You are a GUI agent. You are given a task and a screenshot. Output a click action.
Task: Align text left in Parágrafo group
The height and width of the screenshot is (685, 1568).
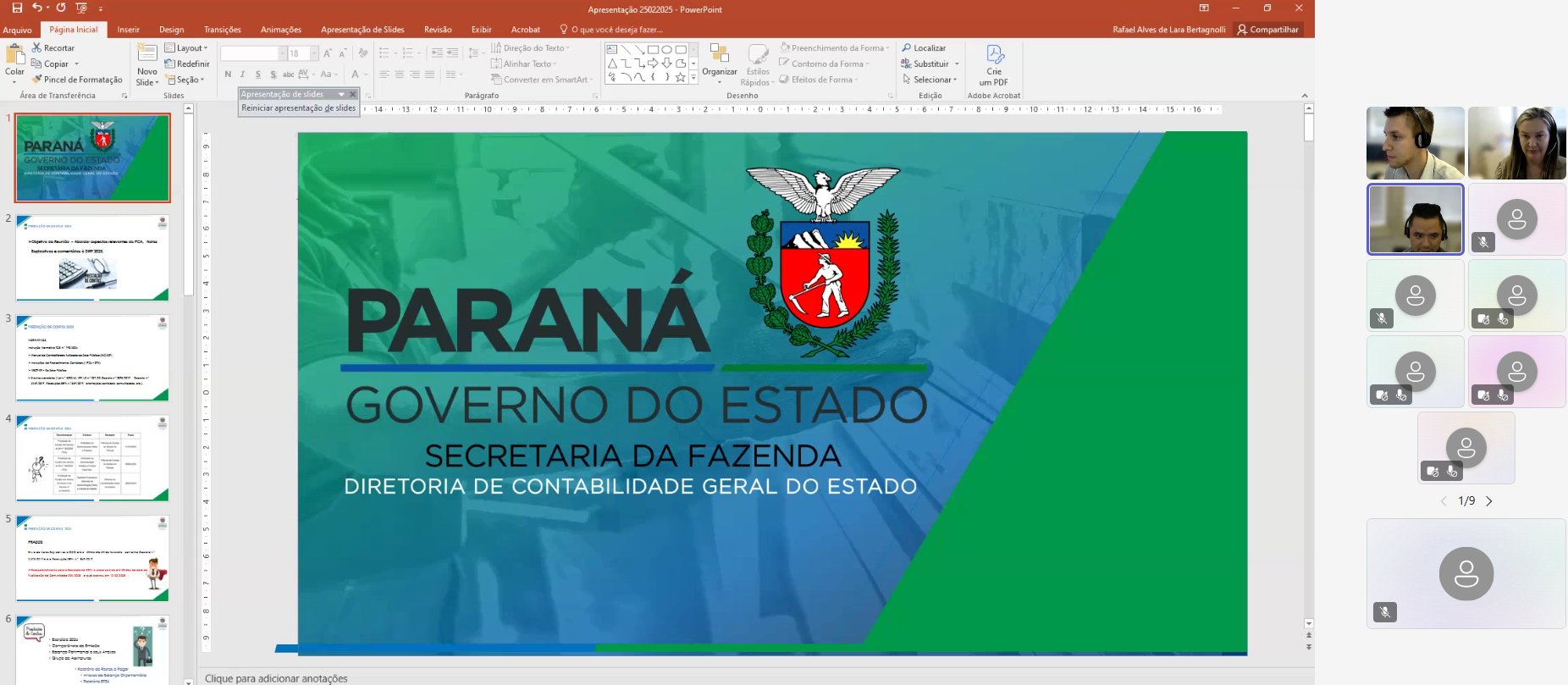click(x=384, y=75)
